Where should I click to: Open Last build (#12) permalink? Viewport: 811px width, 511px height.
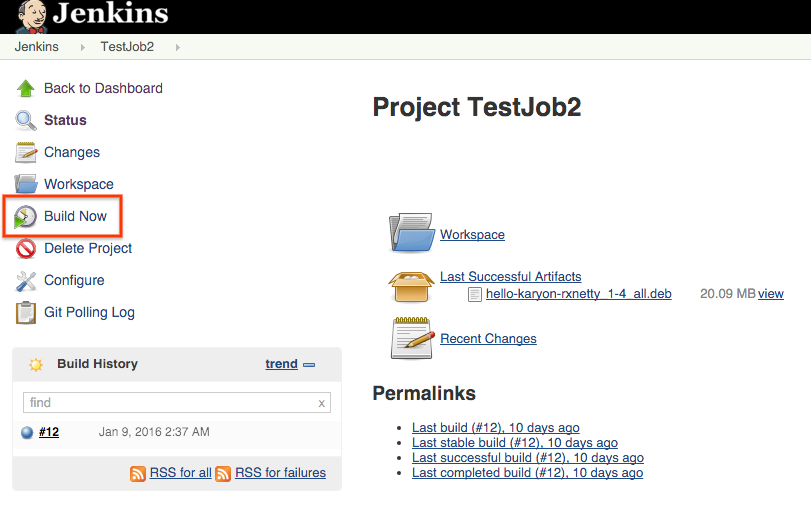tap(495, 428)
